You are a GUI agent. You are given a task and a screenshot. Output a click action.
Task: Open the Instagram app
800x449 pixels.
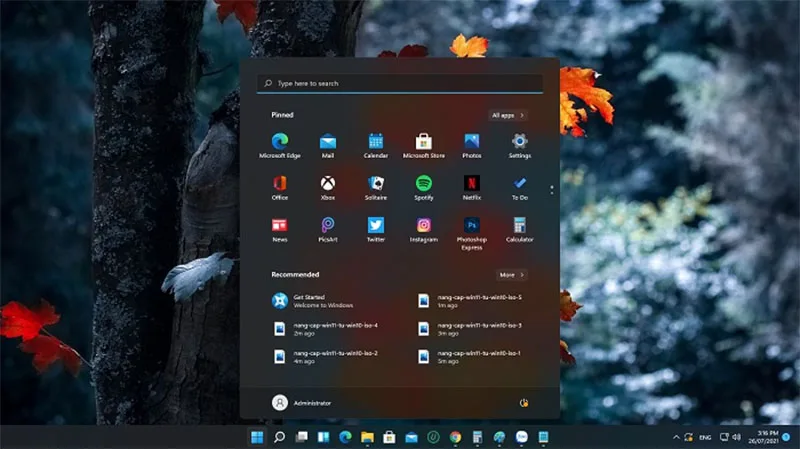(423, 230)
